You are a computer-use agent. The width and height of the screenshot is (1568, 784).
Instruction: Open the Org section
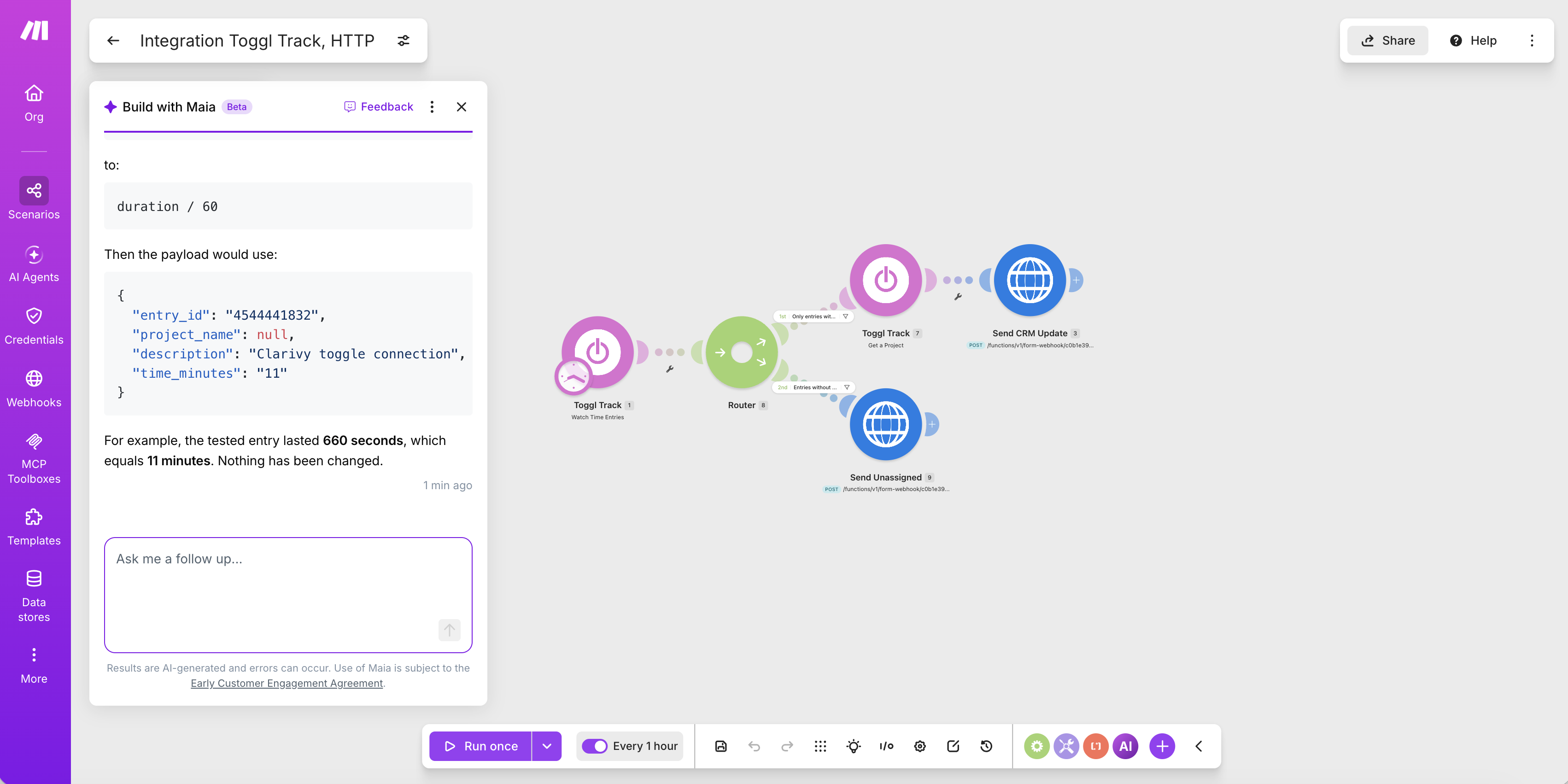[x=34, y=103]
